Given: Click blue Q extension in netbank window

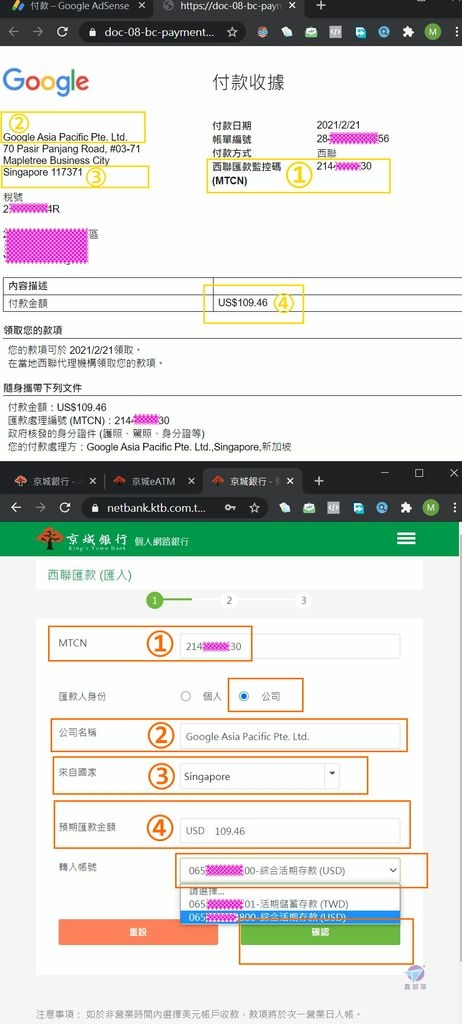Looking at the screenshot, I should 383,507.
